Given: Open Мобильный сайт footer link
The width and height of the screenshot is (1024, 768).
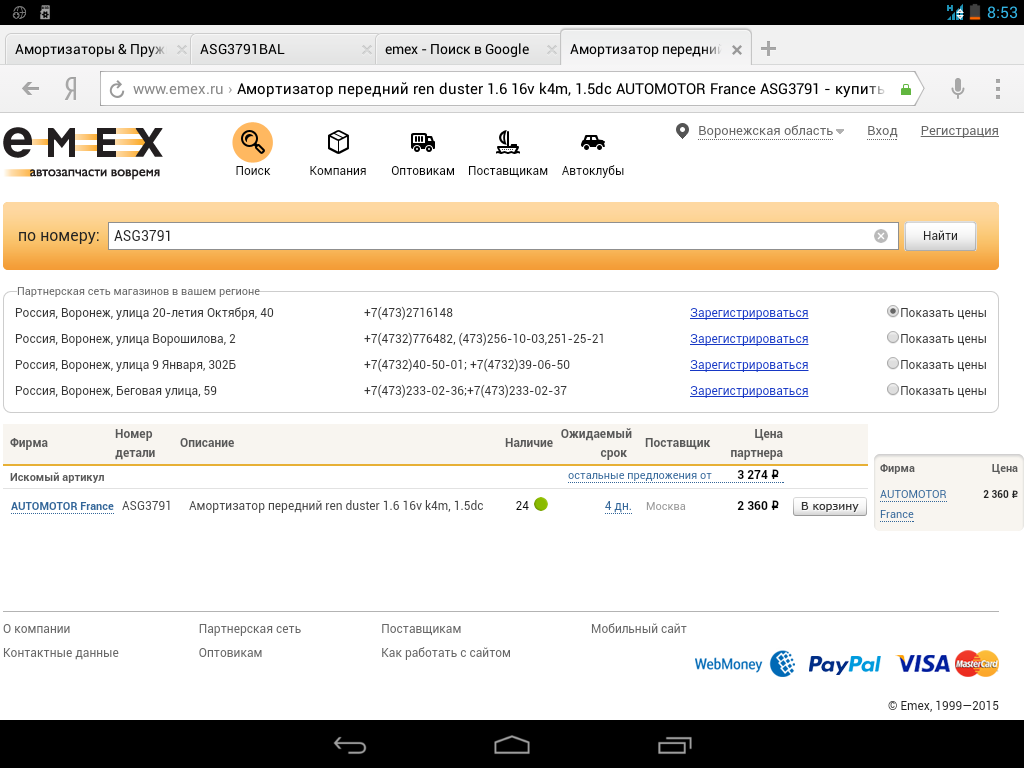Looking at the screenshot, I should [639, 629].
